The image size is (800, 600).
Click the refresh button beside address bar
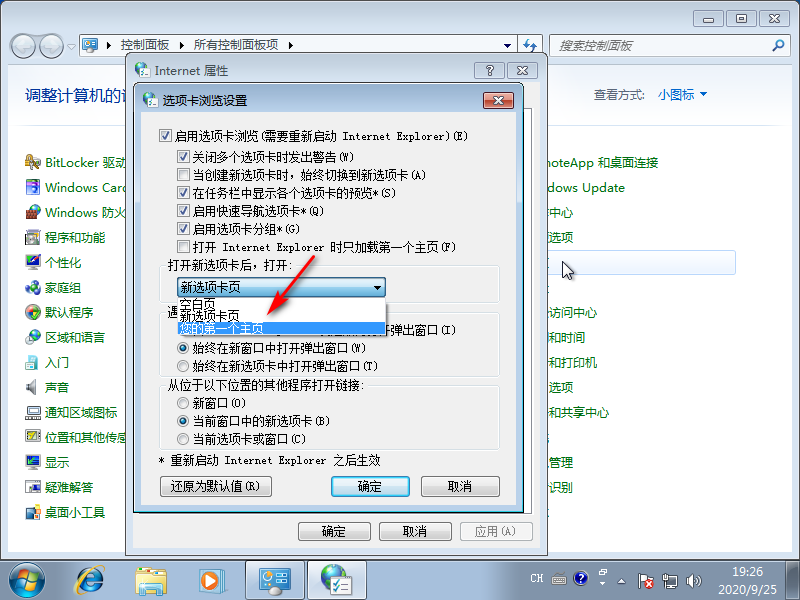[x=531, y=45]
